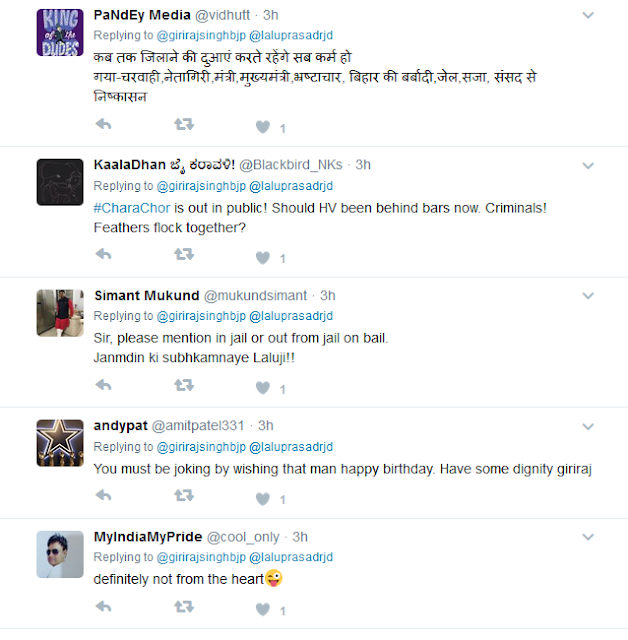
Task: Reply to MyIndiaMyPride's tweet
Action: pos(102,607)
